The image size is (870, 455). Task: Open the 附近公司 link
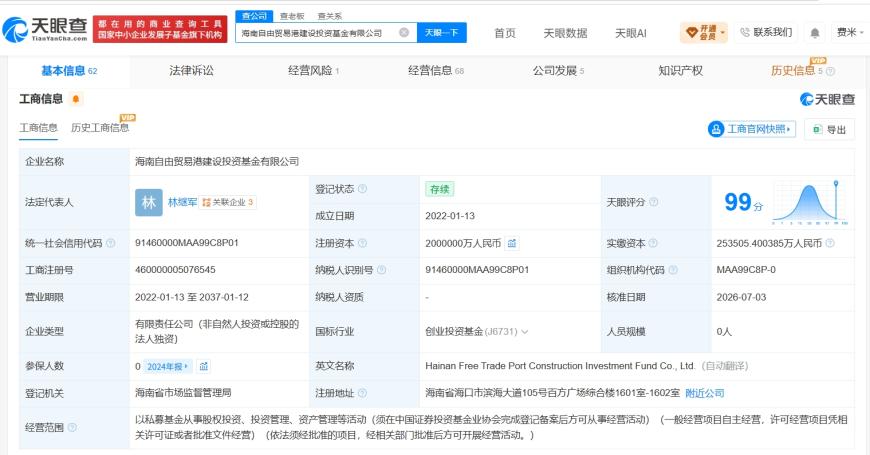pyautogui.click(x=705, y=393)
